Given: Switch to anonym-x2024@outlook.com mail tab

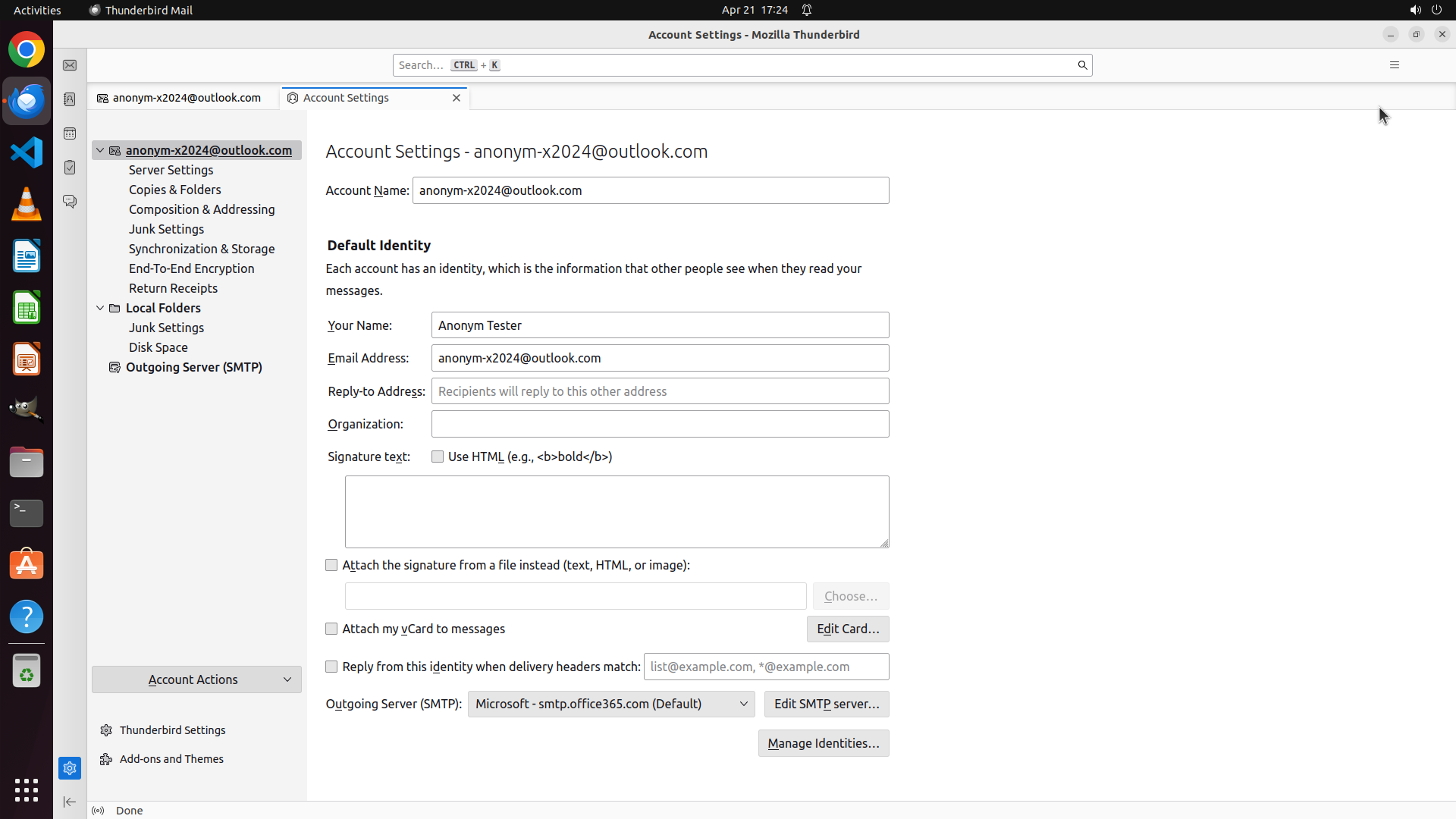Looking at the screenshot, I should pyautogui.click(x=182, y=98).
